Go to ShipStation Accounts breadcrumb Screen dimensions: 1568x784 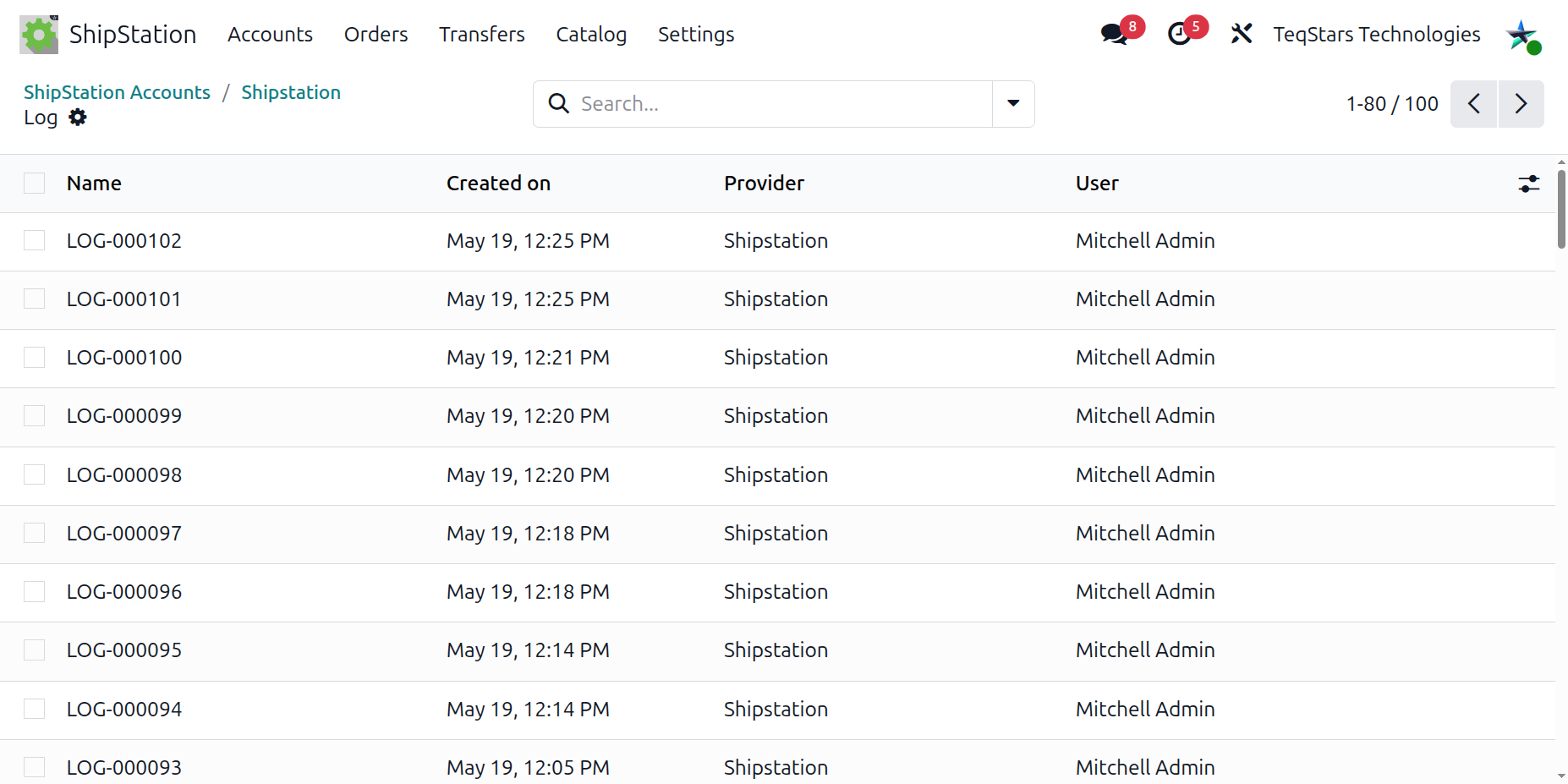[x=117, y=92]
